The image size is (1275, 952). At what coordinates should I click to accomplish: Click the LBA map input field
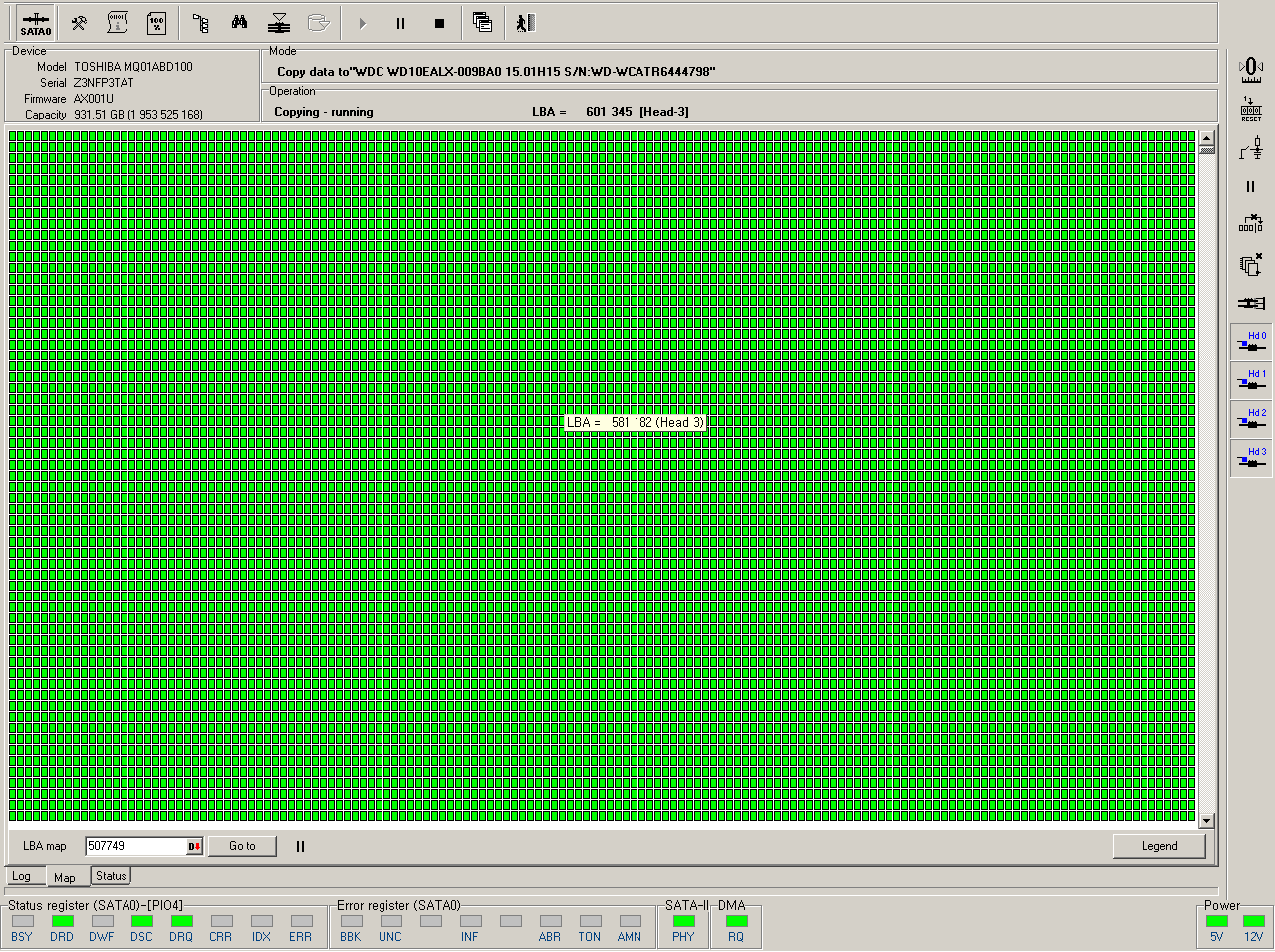point(135,846)
